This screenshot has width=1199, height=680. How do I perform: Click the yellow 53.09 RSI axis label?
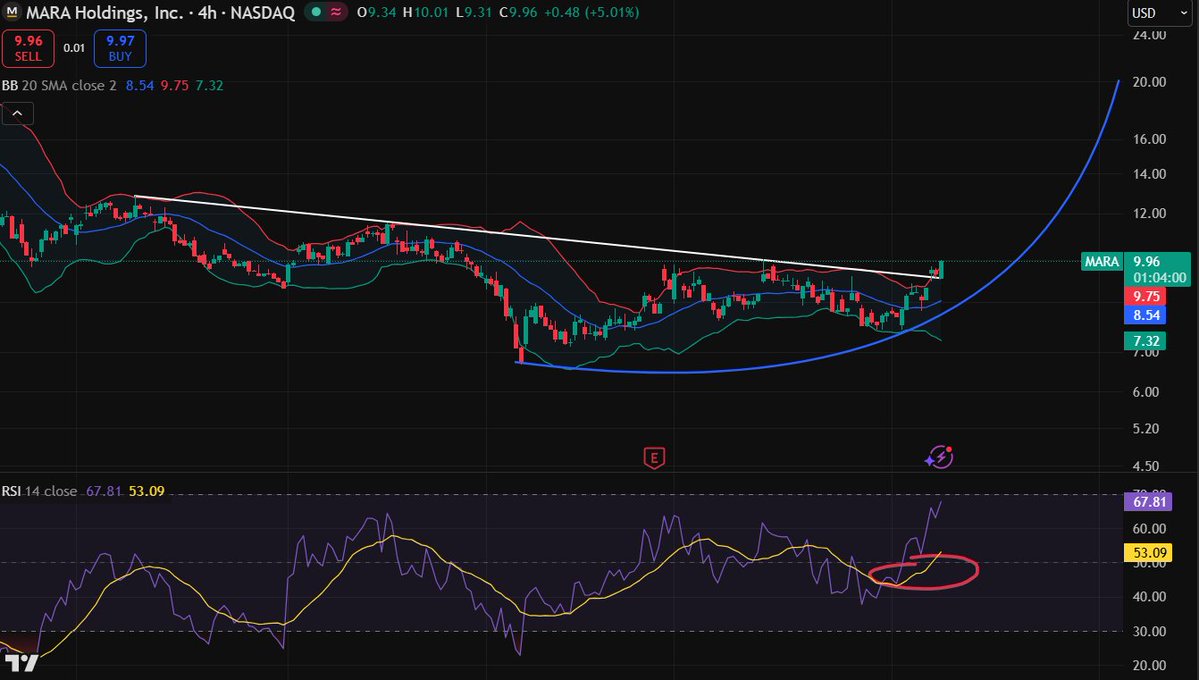[1149, 553]
